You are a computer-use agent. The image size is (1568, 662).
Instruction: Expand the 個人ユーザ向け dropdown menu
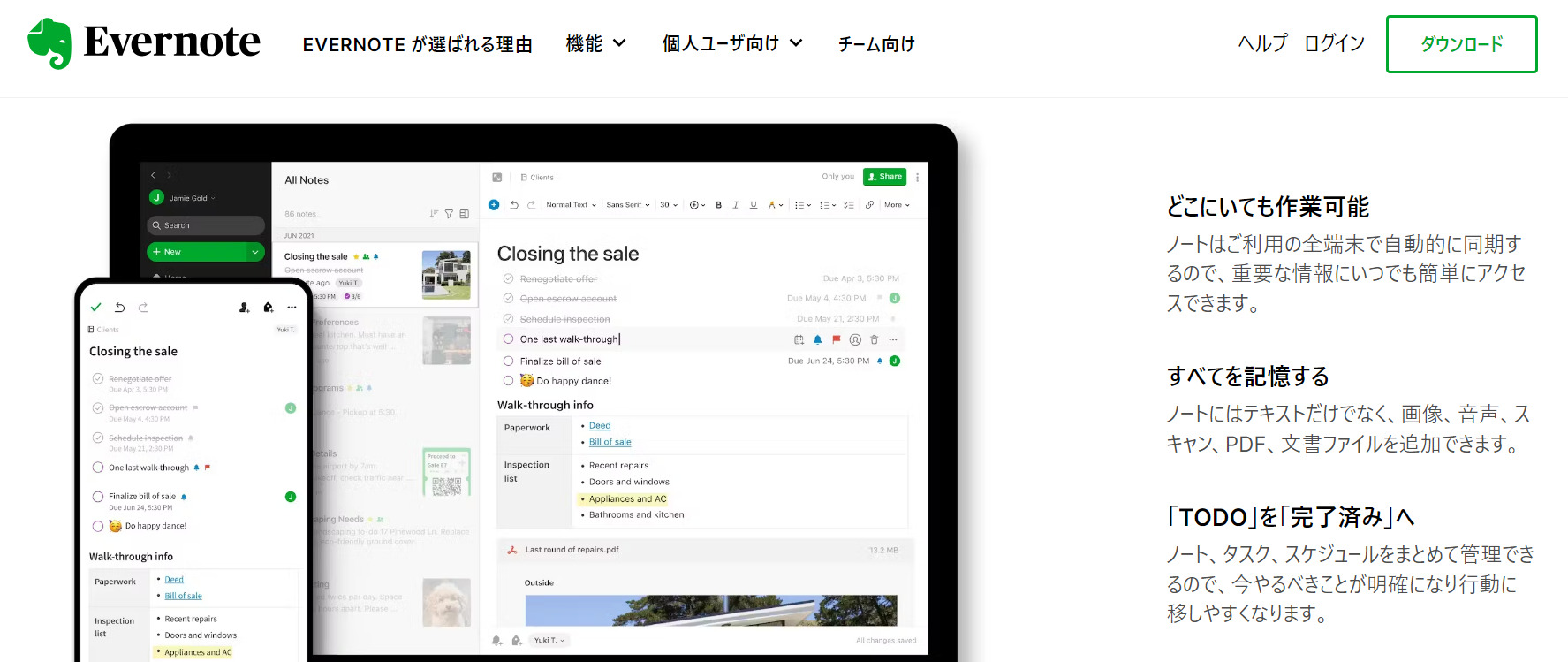[x=731, y=43]
